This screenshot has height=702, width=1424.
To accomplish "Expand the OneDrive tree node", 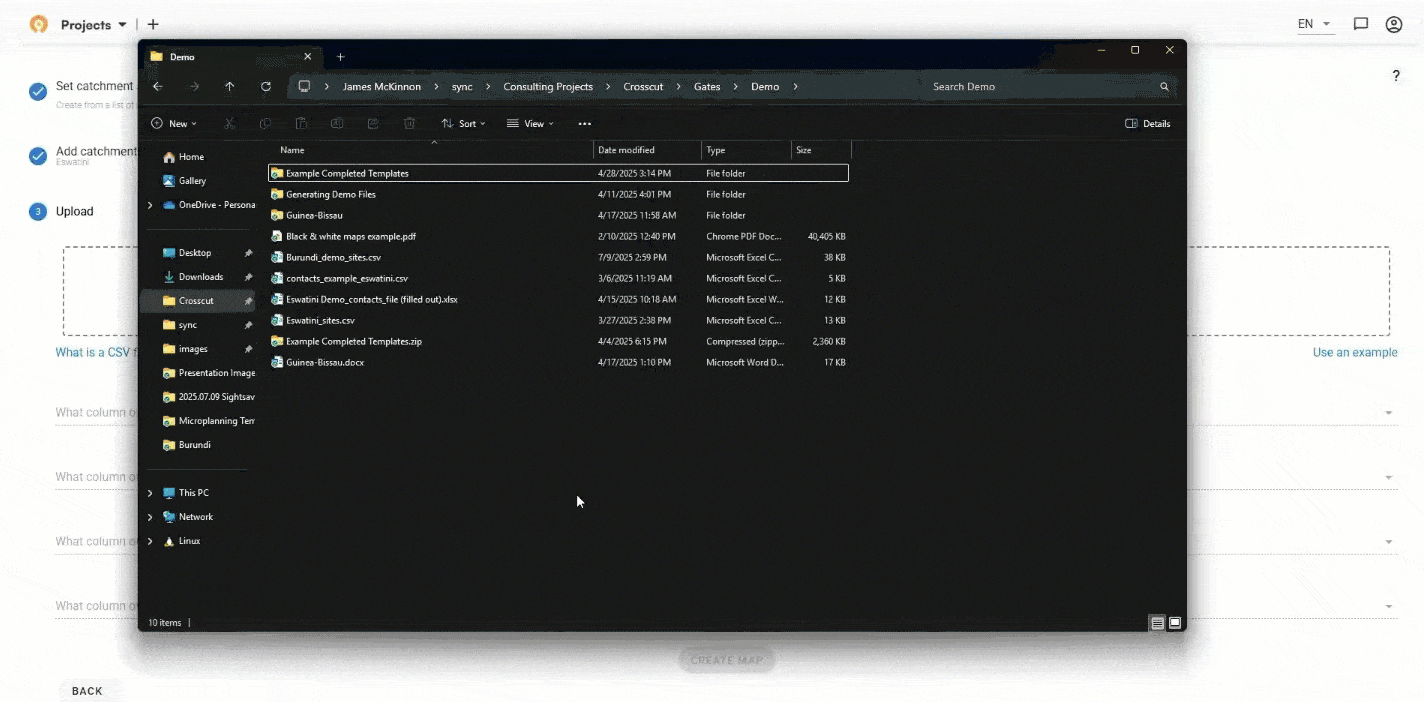I will point(150,205).
